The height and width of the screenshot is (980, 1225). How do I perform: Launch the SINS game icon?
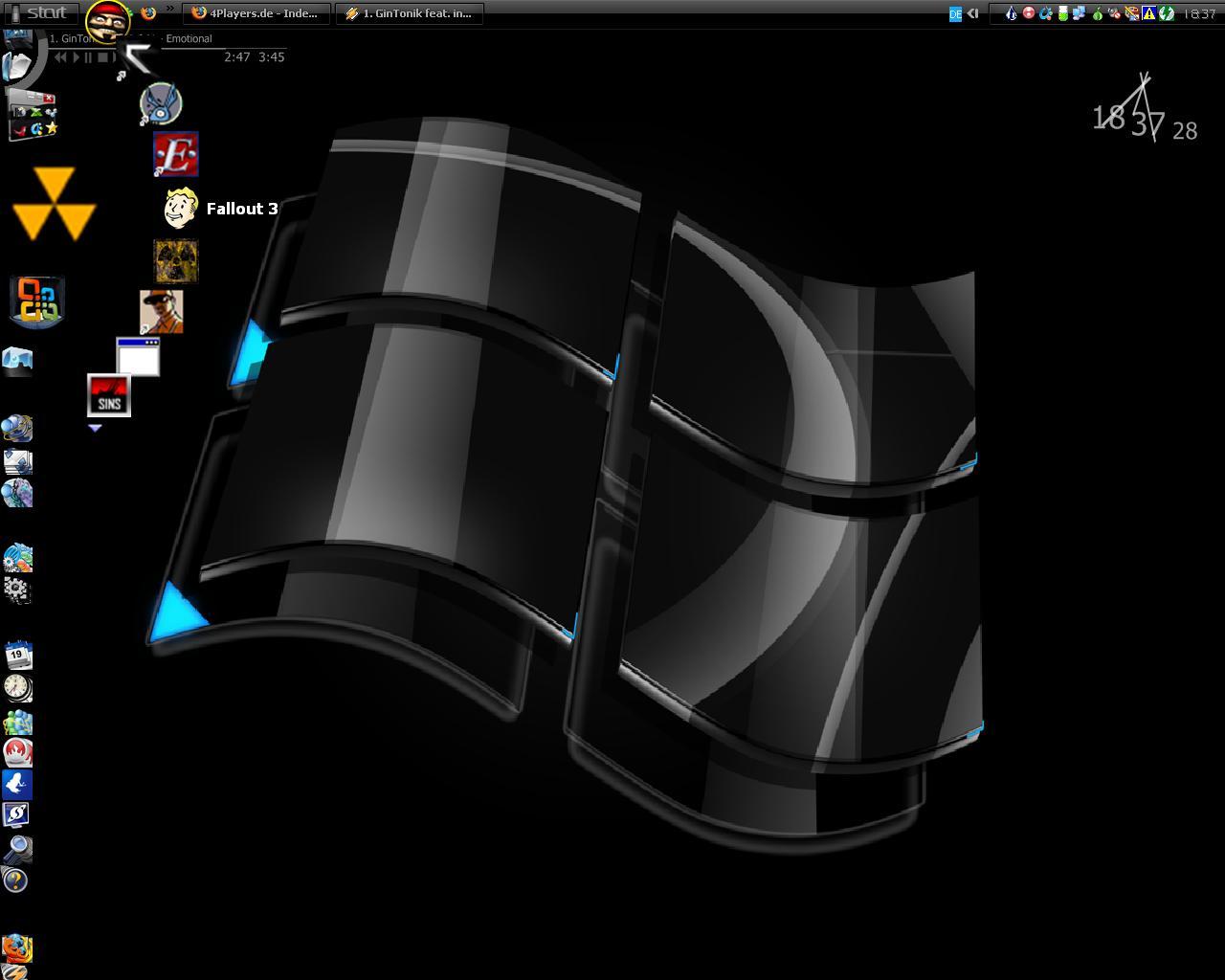109,395
